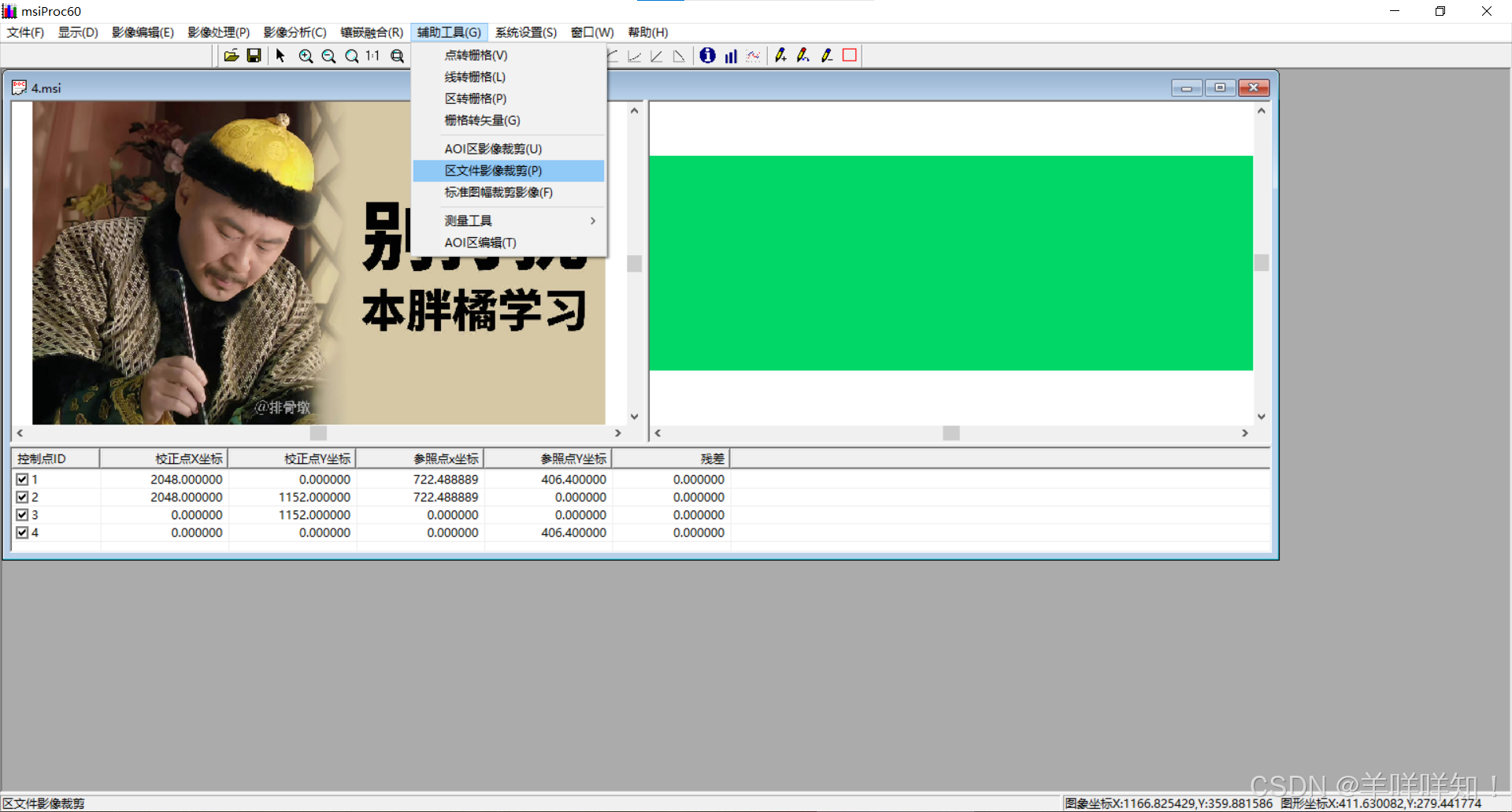The height and width of the screenshot is (812, 1512).
Task: Click the 参照点x坐标 column header
Action: [420, 458]
